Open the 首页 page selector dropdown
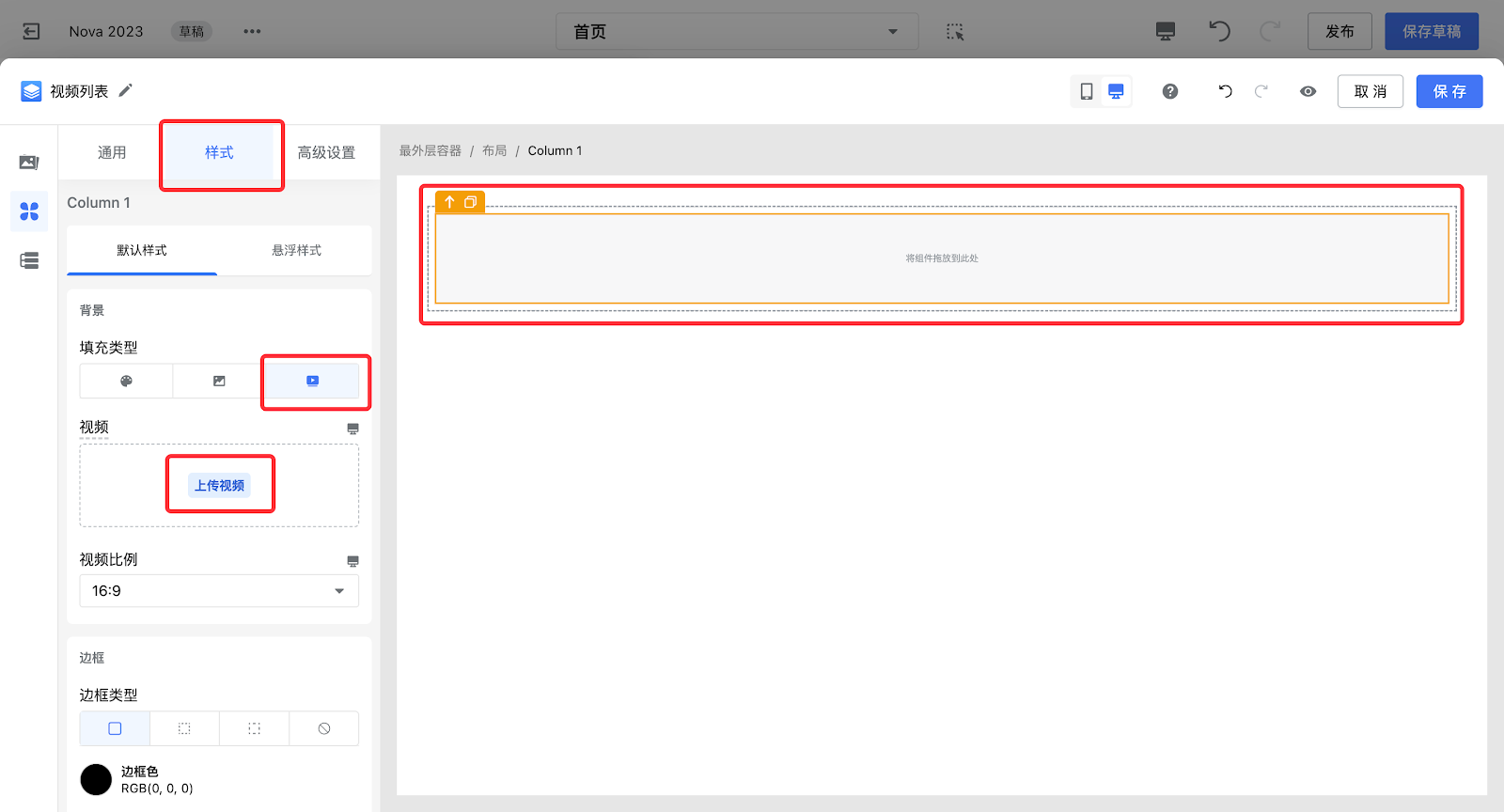Screen dimensions: 1504x812 [736, 32]
